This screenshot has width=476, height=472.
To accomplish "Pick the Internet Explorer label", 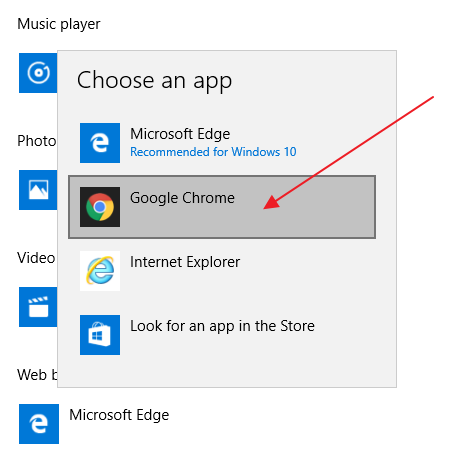I will pos(185,262).
